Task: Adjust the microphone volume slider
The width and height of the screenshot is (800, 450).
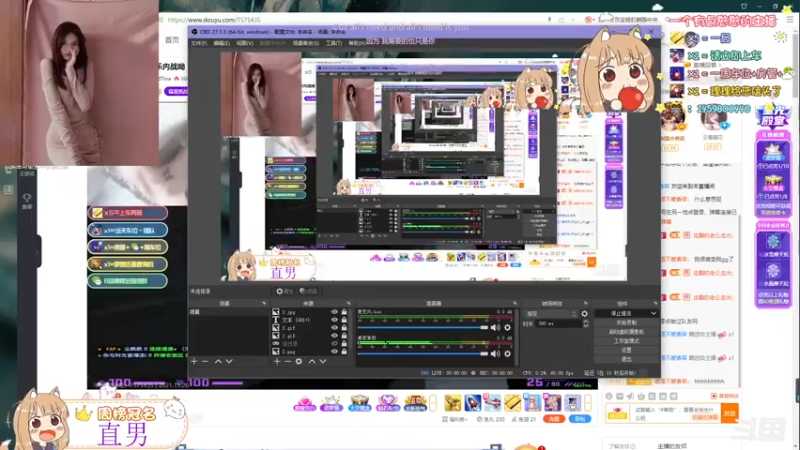Action: click(x=422, y=328)
